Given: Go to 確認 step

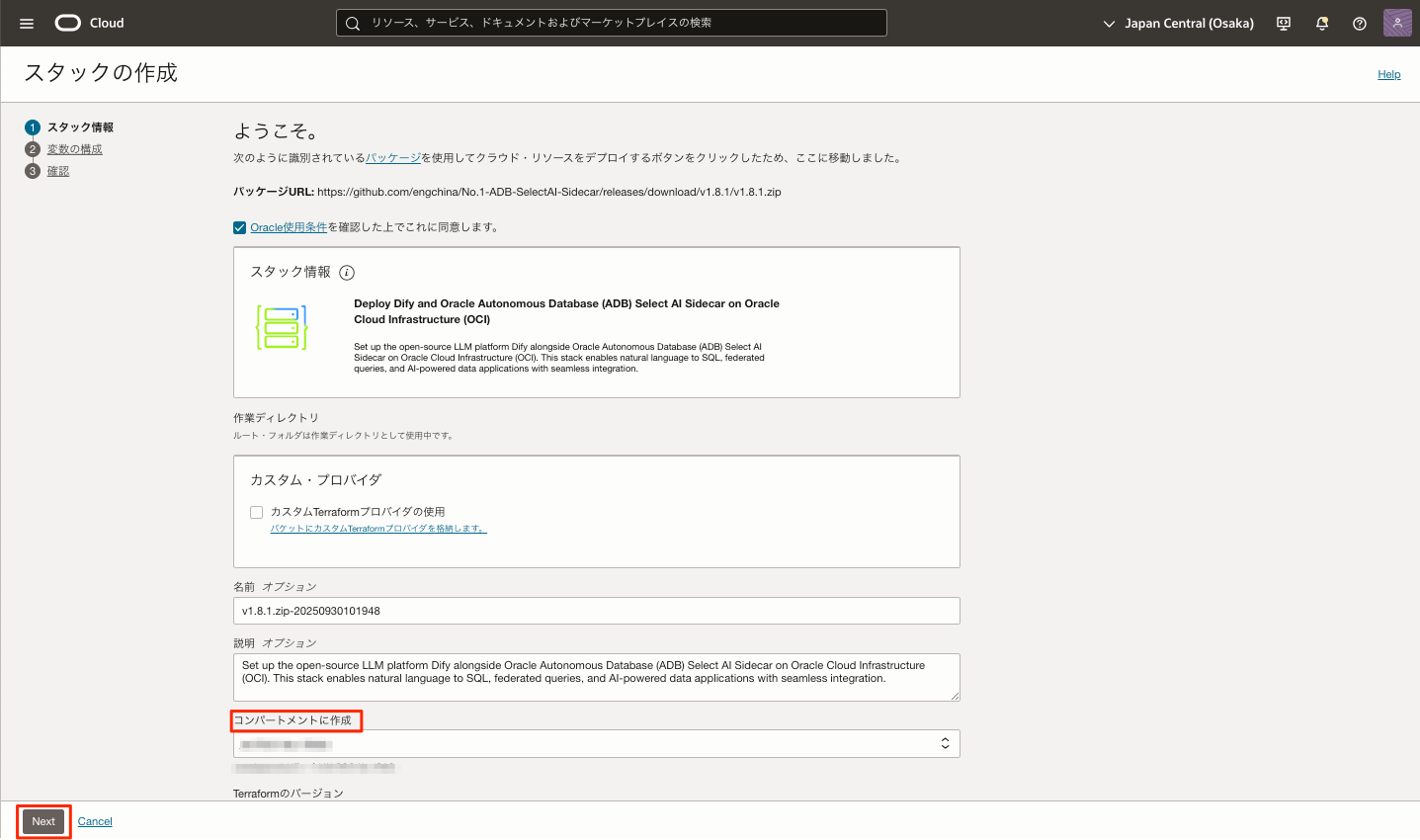Looking at the screenshot, I should (x=58, y=171).
